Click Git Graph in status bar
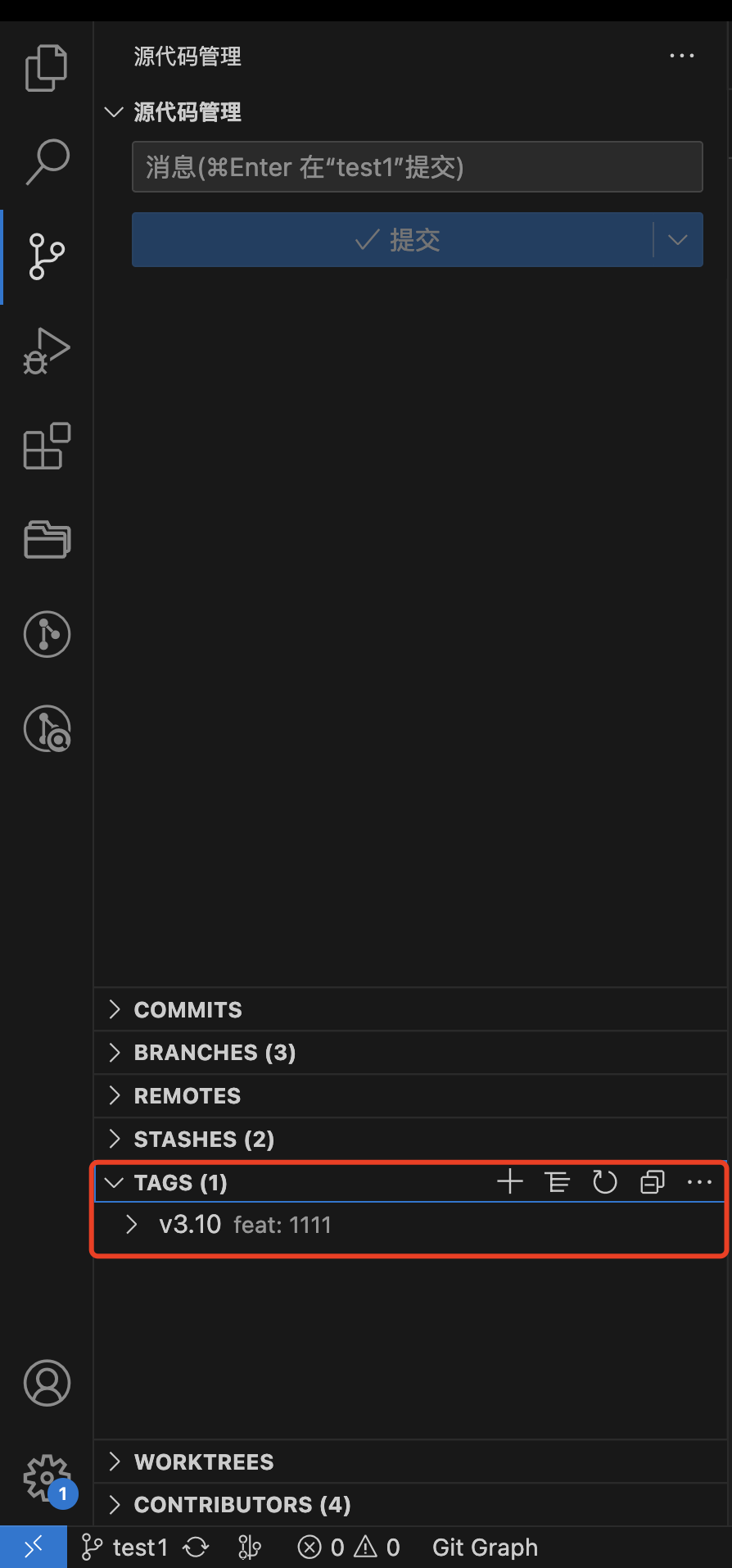Image resolution: width=732 pixels, height=1568 pixels. click(485, 1548)
